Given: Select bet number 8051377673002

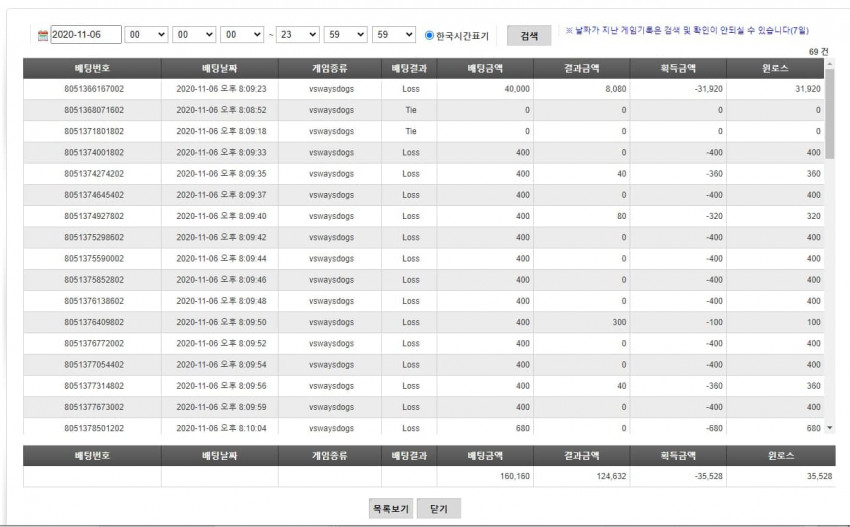Looking at the screenshot, I should tap(94, 407).
